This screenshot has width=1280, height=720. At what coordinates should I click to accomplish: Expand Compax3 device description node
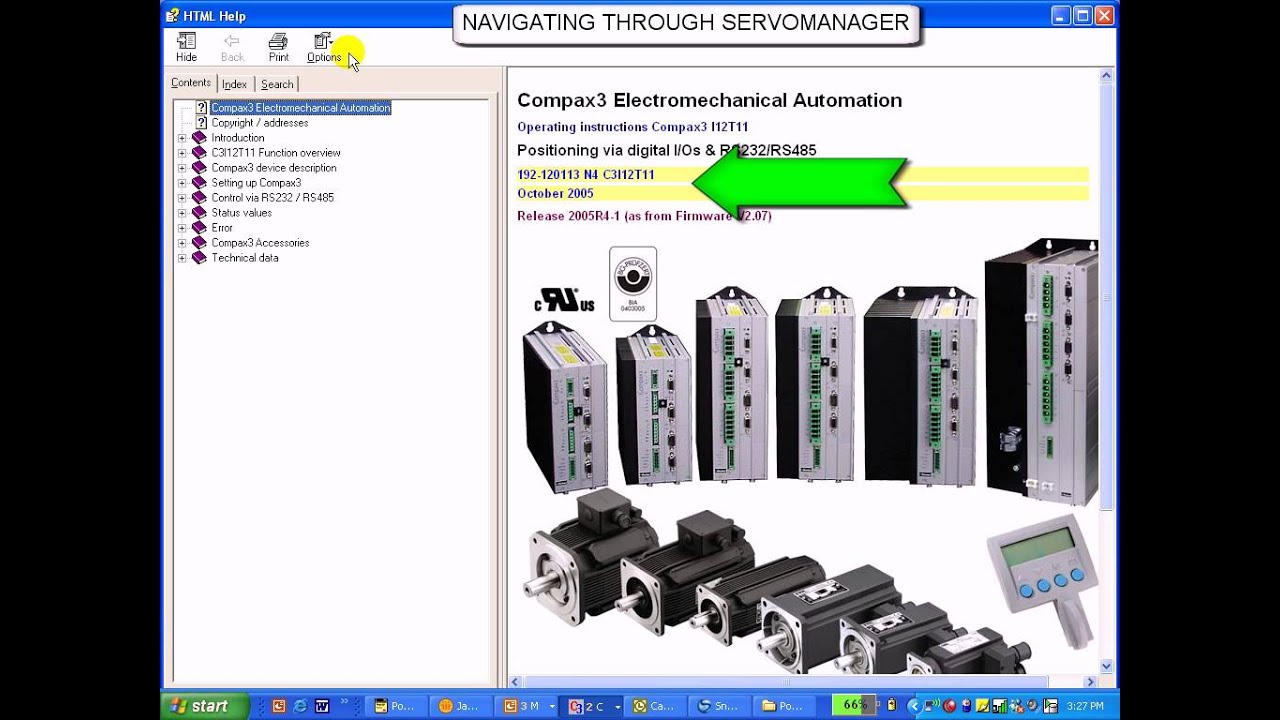pyautogui.click(x=182, y=168)
